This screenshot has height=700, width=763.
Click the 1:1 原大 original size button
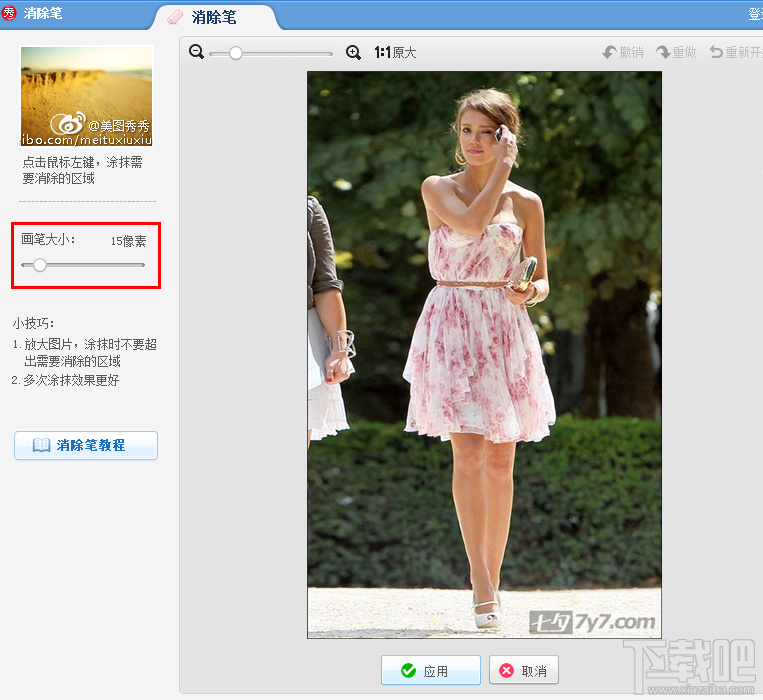click(395, 52)
